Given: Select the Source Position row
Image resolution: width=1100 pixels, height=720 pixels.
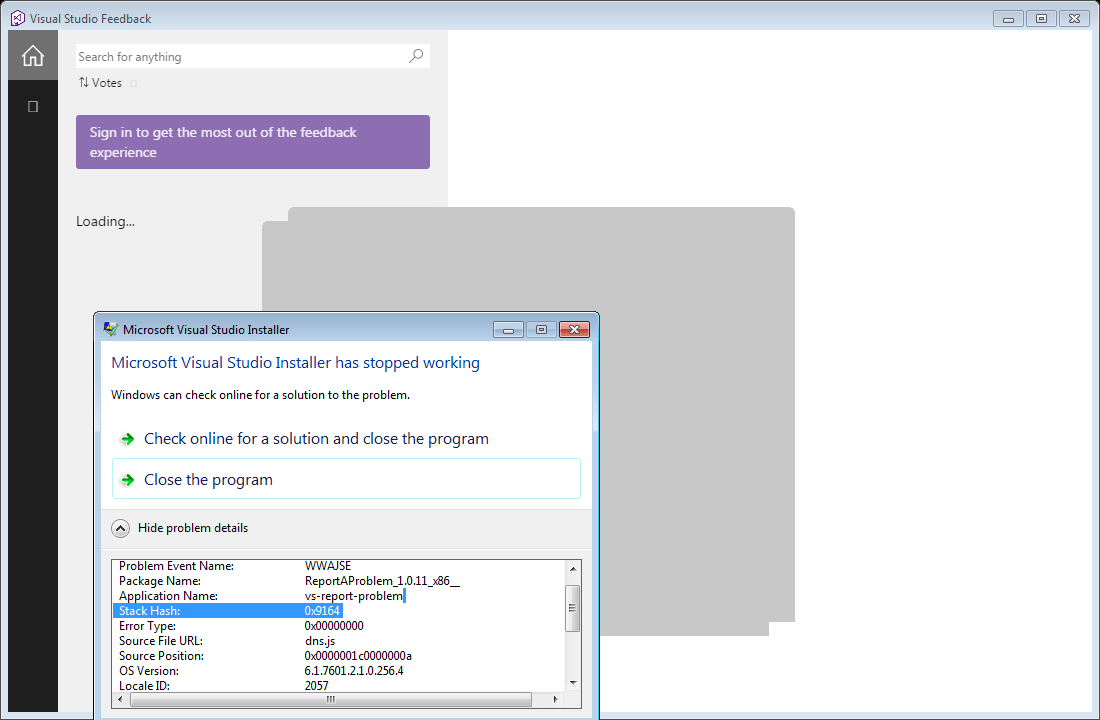Looking at the screenshot, I should pyautogui.click(x=339, y=655).
